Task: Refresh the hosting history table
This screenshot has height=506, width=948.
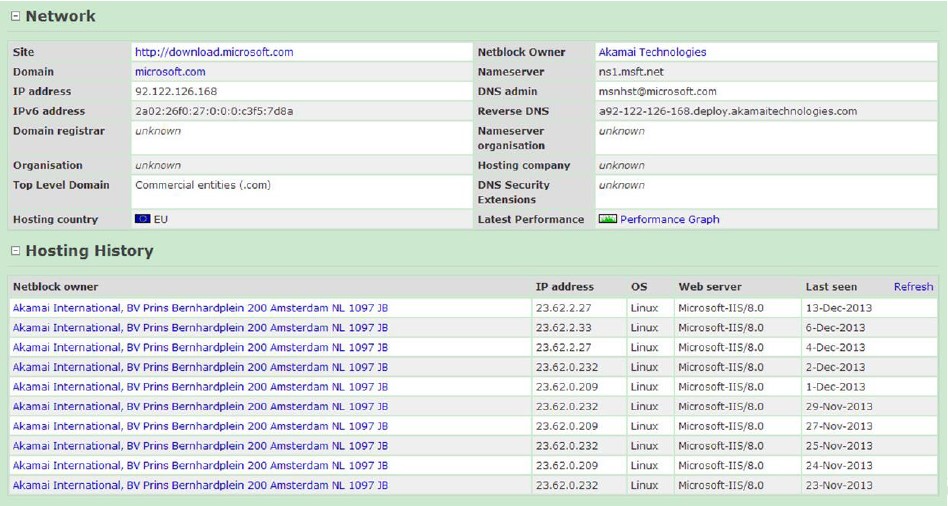Action: coord(914,287)
